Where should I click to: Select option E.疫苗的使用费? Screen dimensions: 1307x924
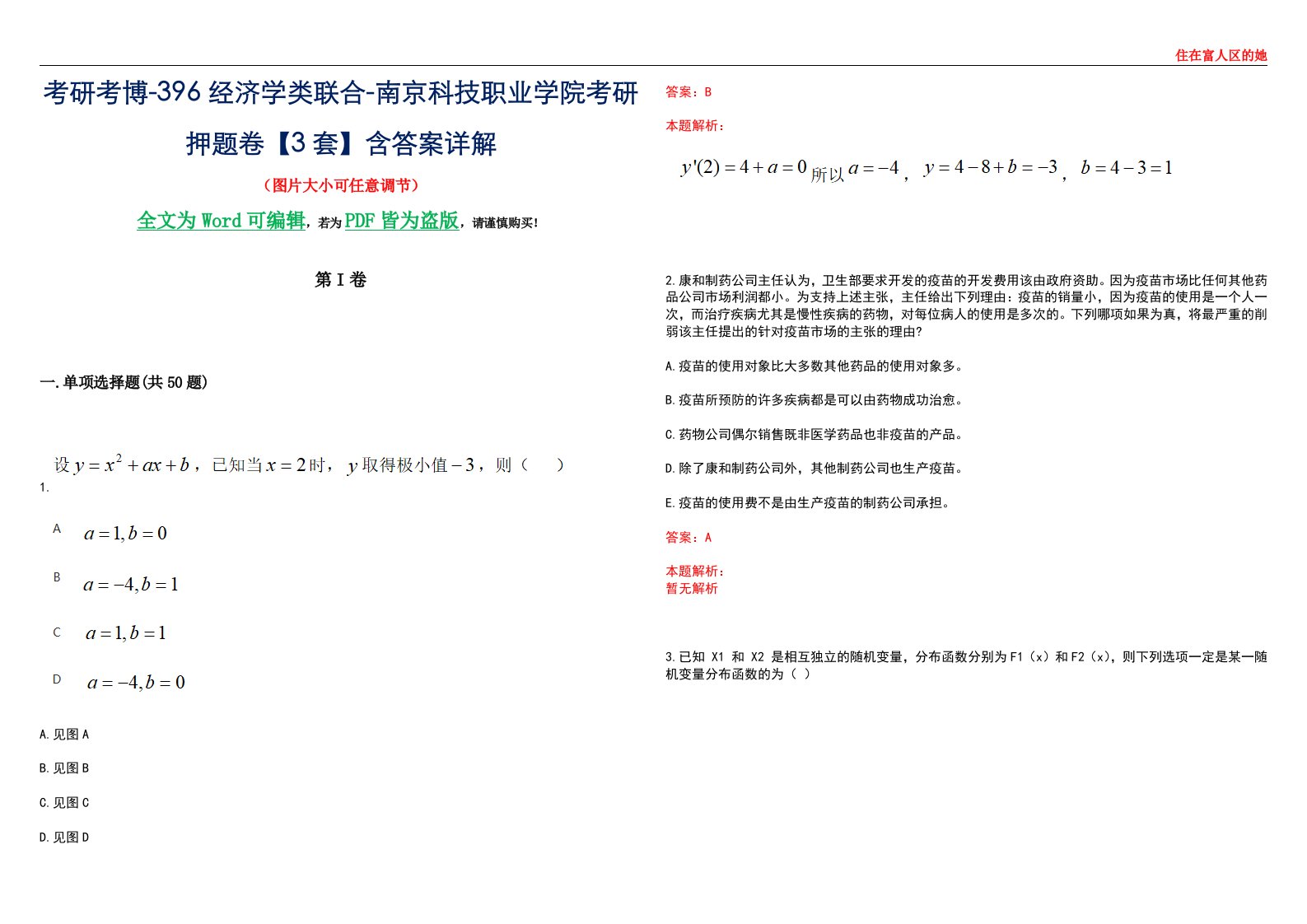tap(809, 503)
